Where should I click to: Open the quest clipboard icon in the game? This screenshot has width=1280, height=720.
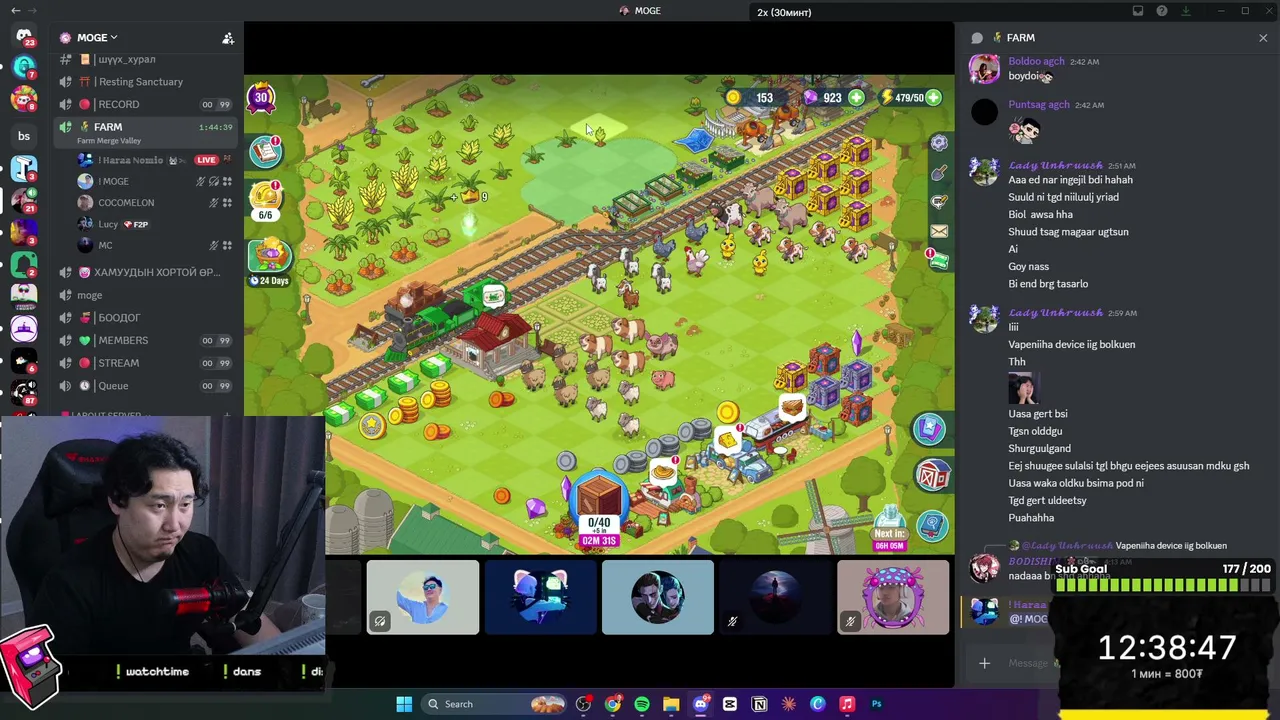pos(265,151)
